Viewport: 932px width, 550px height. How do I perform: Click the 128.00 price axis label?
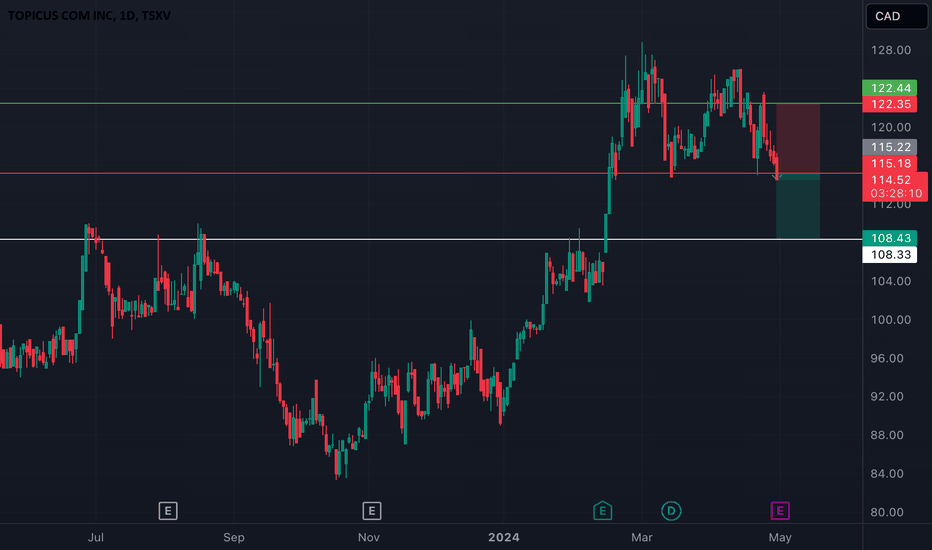[x=890, y=50]
